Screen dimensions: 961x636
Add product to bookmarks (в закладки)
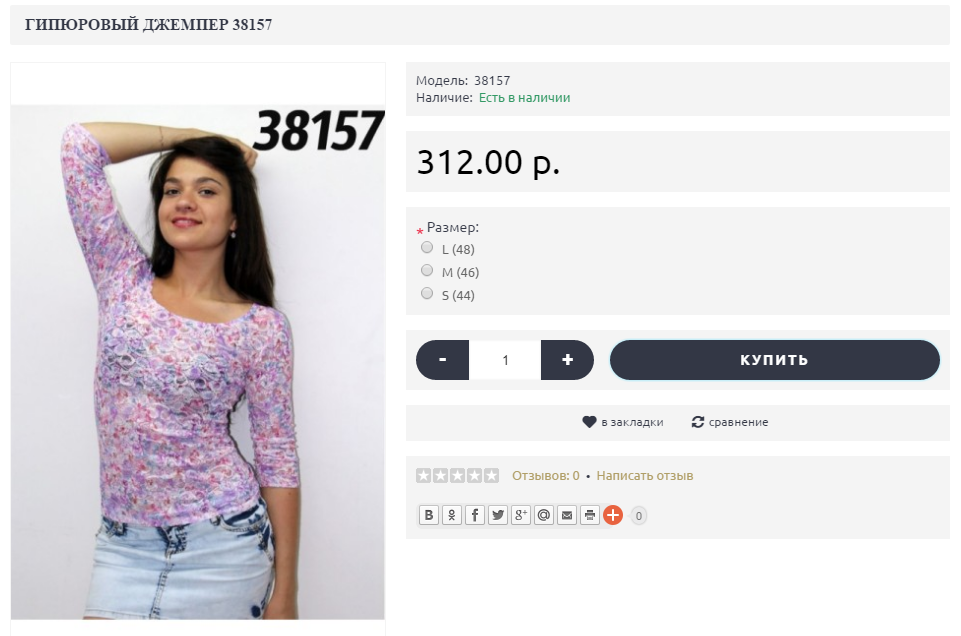tap(623, 422)
